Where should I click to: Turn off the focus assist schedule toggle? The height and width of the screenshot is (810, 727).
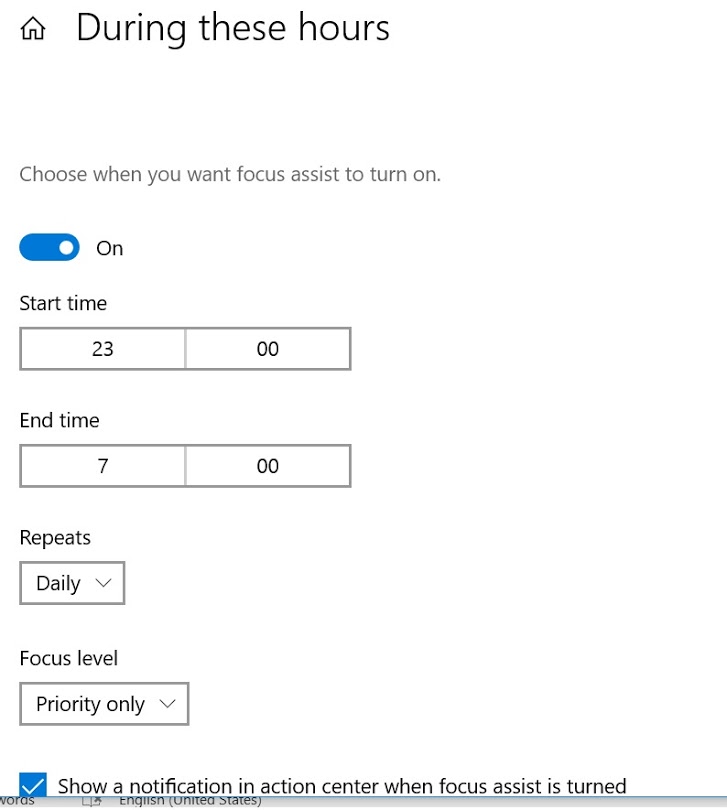click(49, 248)
